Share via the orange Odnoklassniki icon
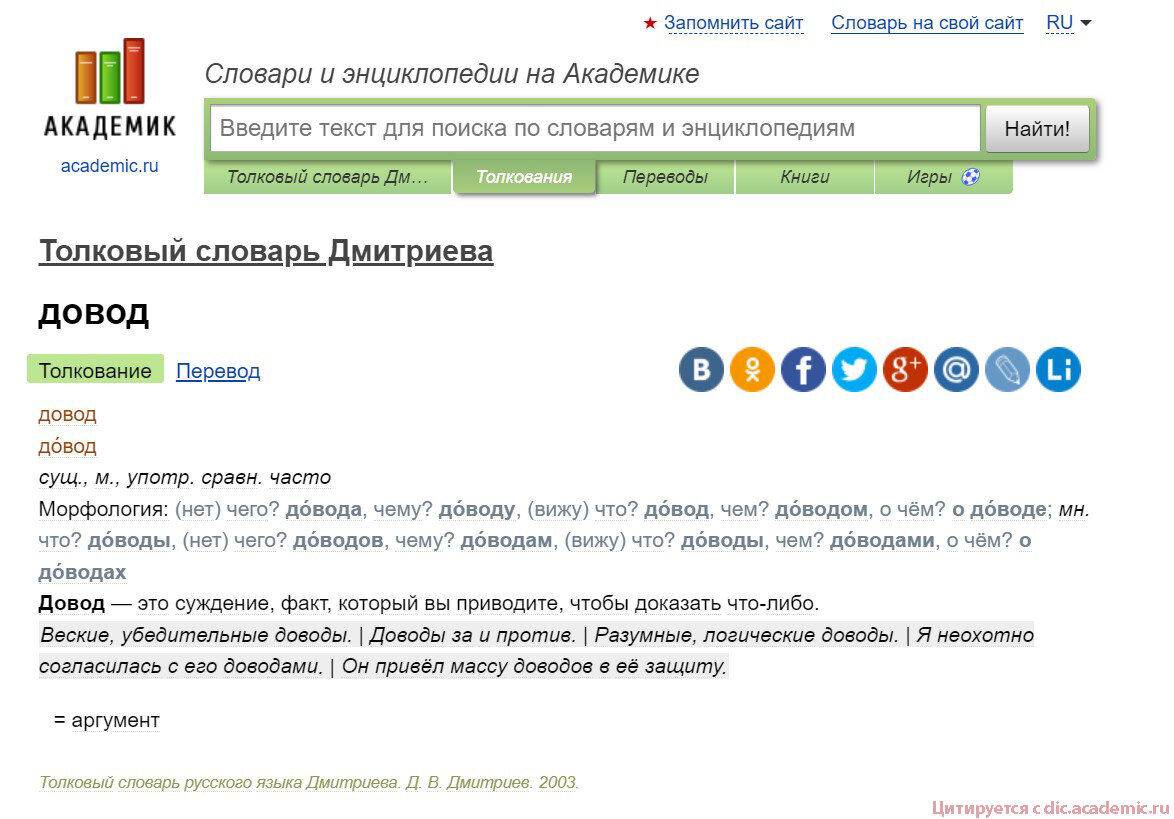Screen dimensions: 1174x819 tap(752, 370)
